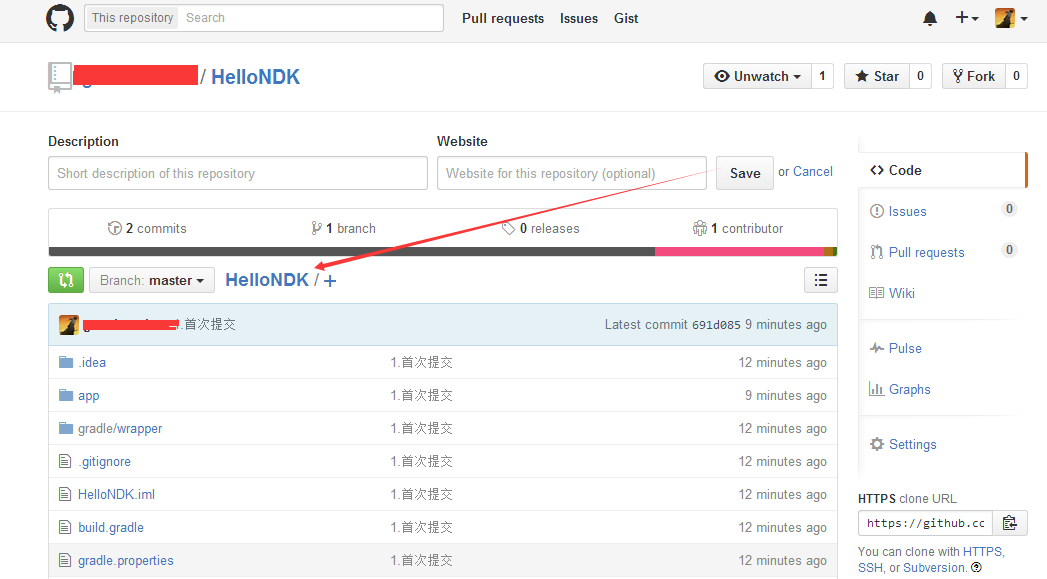Focus the Website input field
This screenshot has height=579, width=1047.
coord(572,173)
